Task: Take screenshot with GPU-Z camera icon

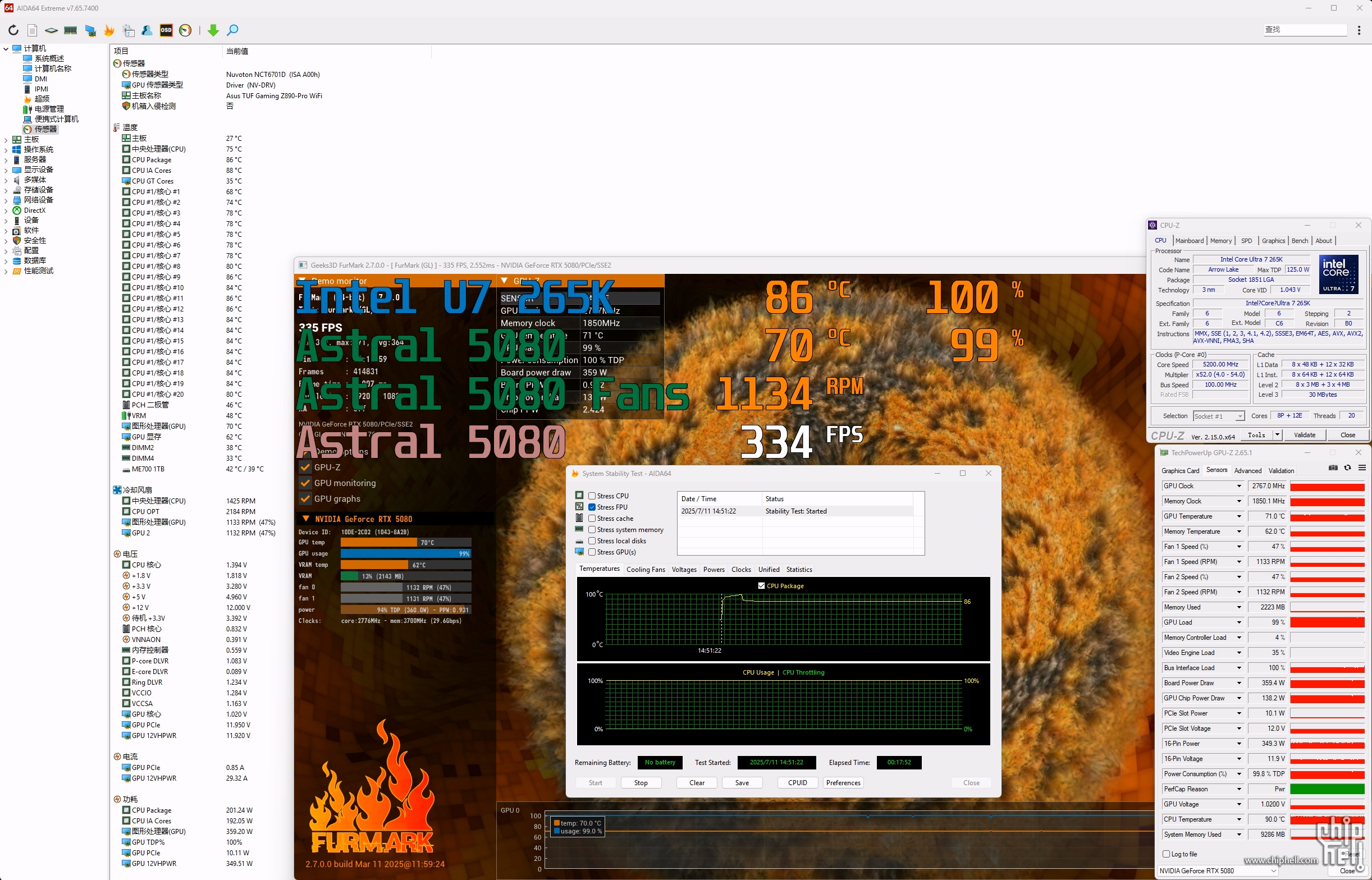Action: pos(1333,467)
